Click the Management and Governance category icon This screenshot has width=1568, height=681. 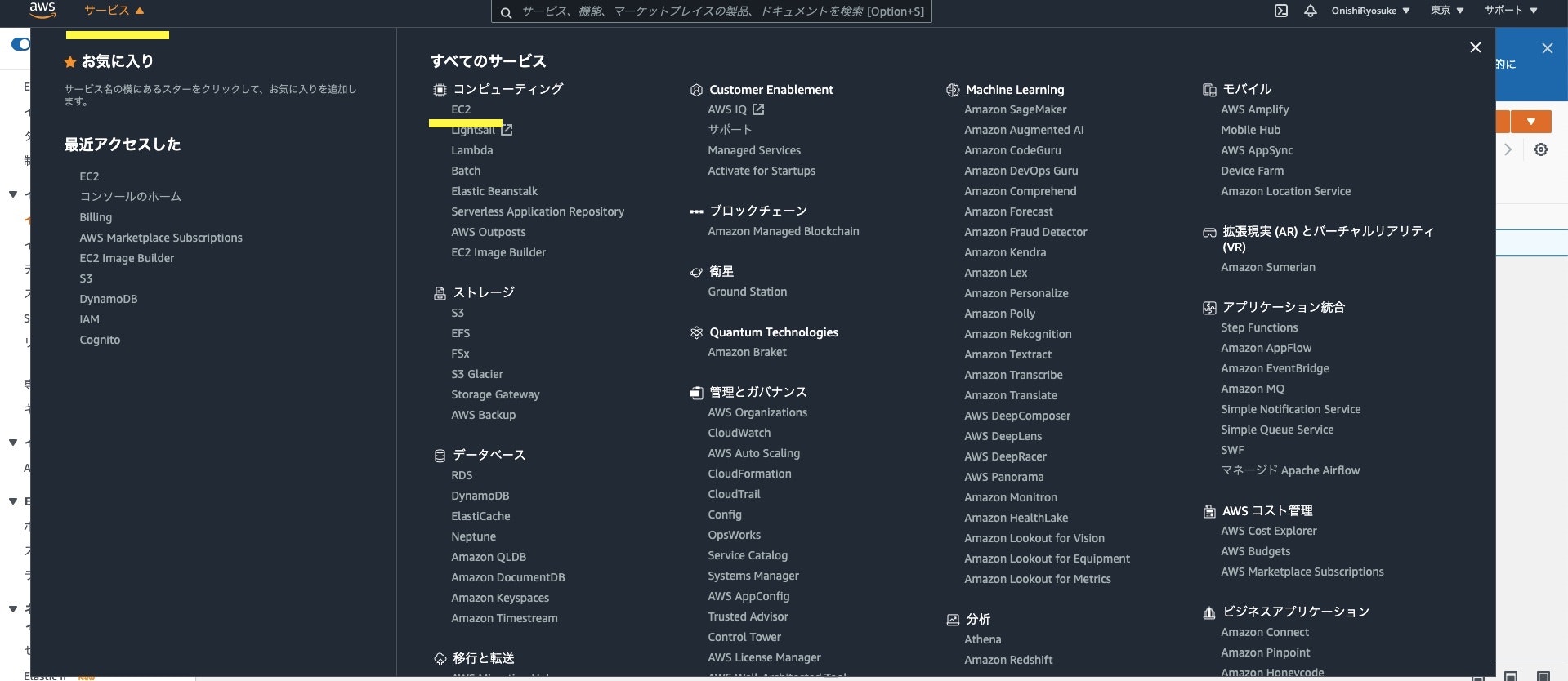click(x=696, y=393)
